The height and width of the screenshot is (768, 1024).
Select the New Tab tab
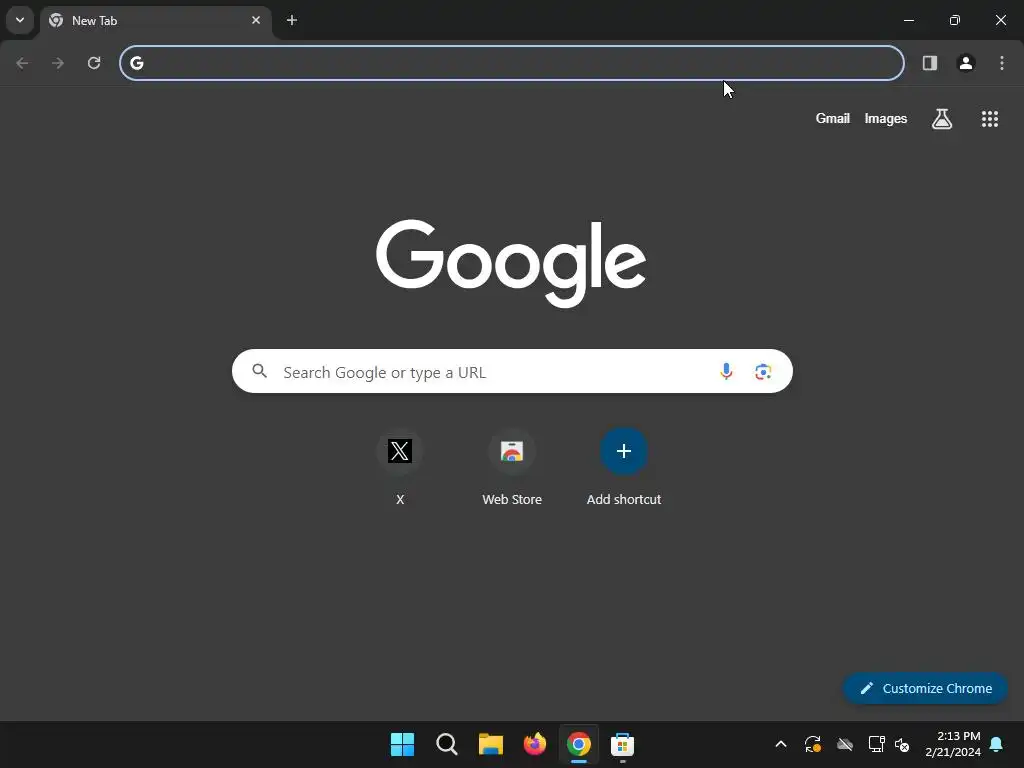pos(157,21)
